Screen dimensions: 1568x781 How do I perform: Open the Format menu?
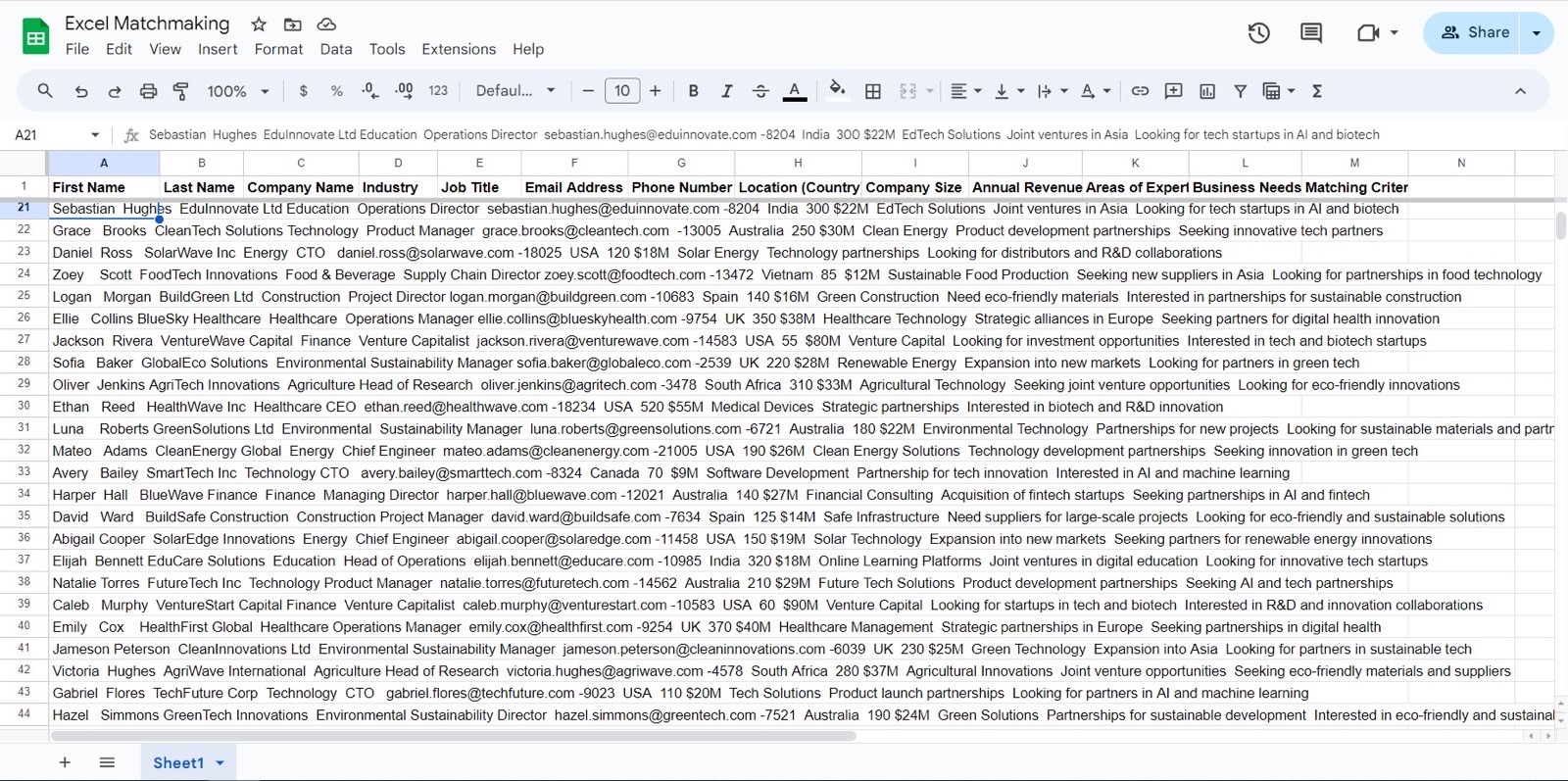[x=278, y=49]
